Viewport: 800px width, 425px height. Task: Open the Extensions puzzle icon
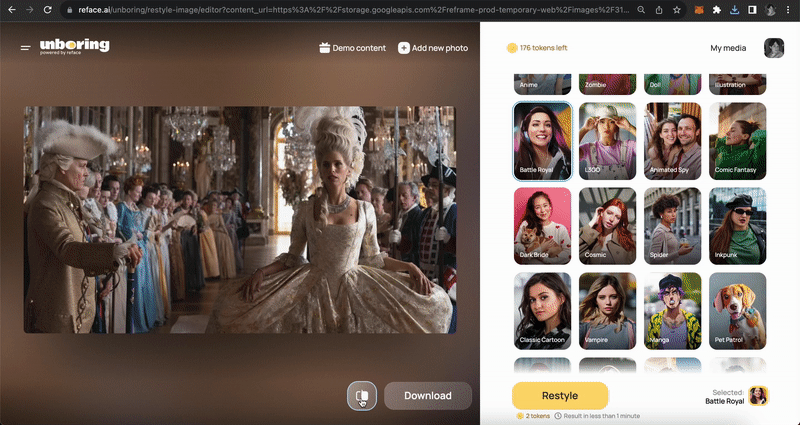click(717, 10)
